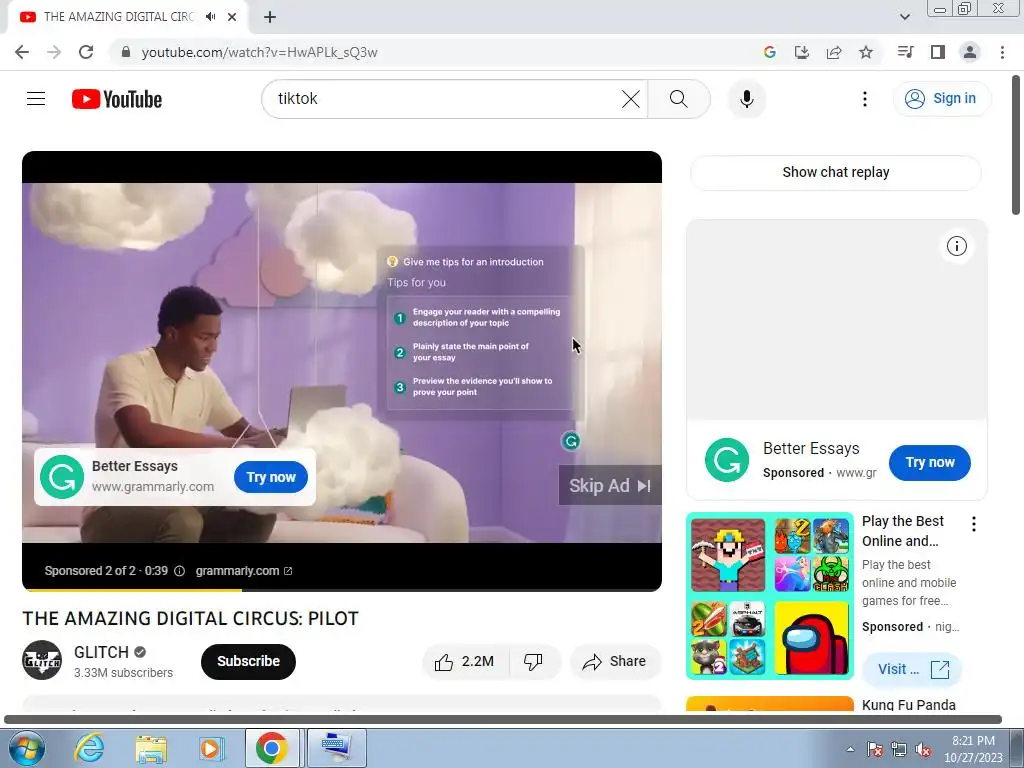Open the grammarly.com link below the video
The height and width of the screenshot is (768, 1024).
(244, 571)
